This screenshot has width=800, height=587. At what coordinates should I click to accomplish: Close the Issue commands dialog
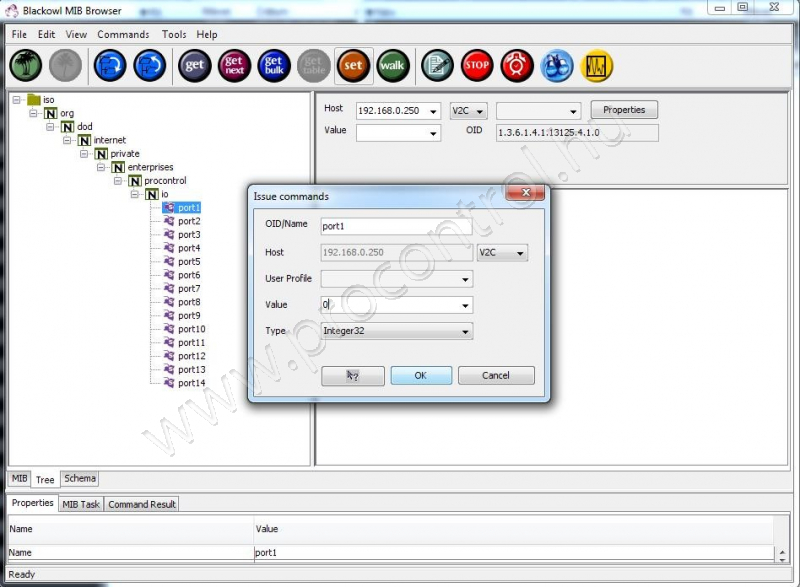[526, 193]
